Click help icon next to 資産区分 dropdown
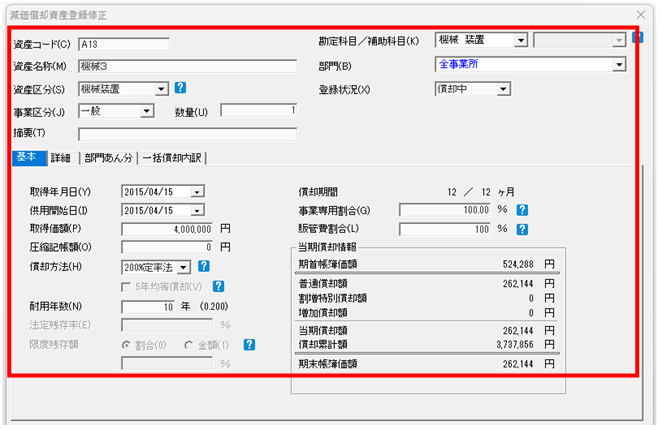 coord(180,88)
